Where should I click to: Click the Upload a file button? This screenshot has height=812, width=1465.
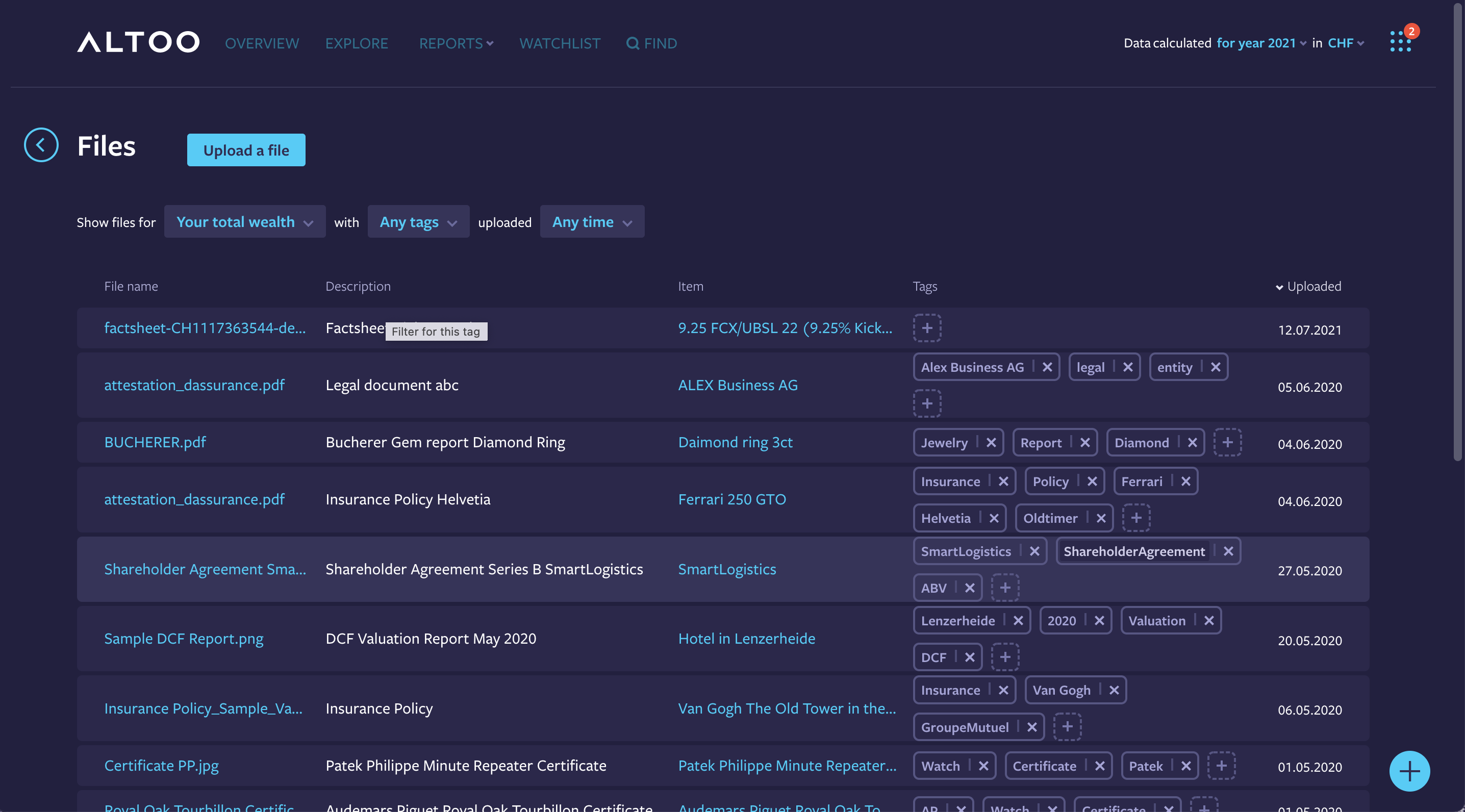click(246, 150)
